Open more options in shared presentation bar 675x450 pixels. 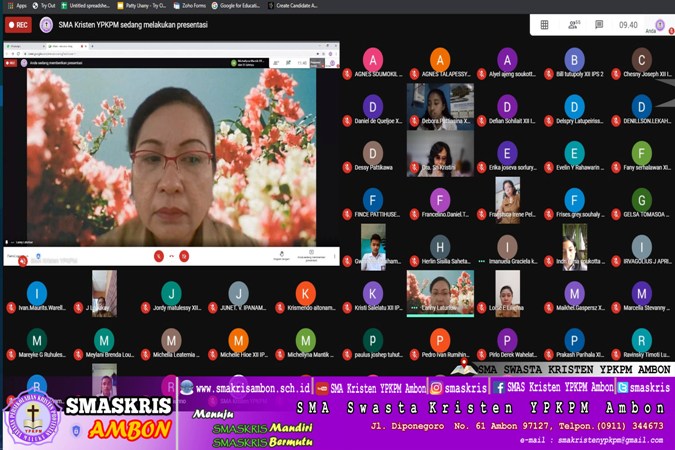tap(334, 256)
